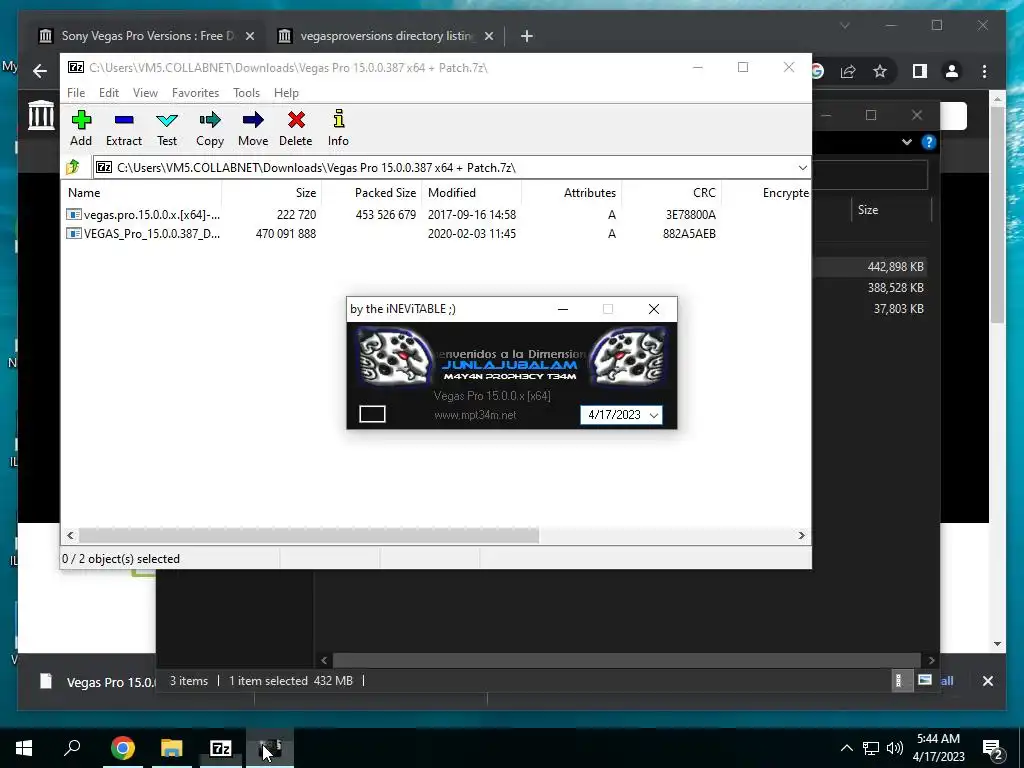Switch Explorer to large icons view
The width and height of the screenshot is (1024, 768).
(x=924, y=680)
